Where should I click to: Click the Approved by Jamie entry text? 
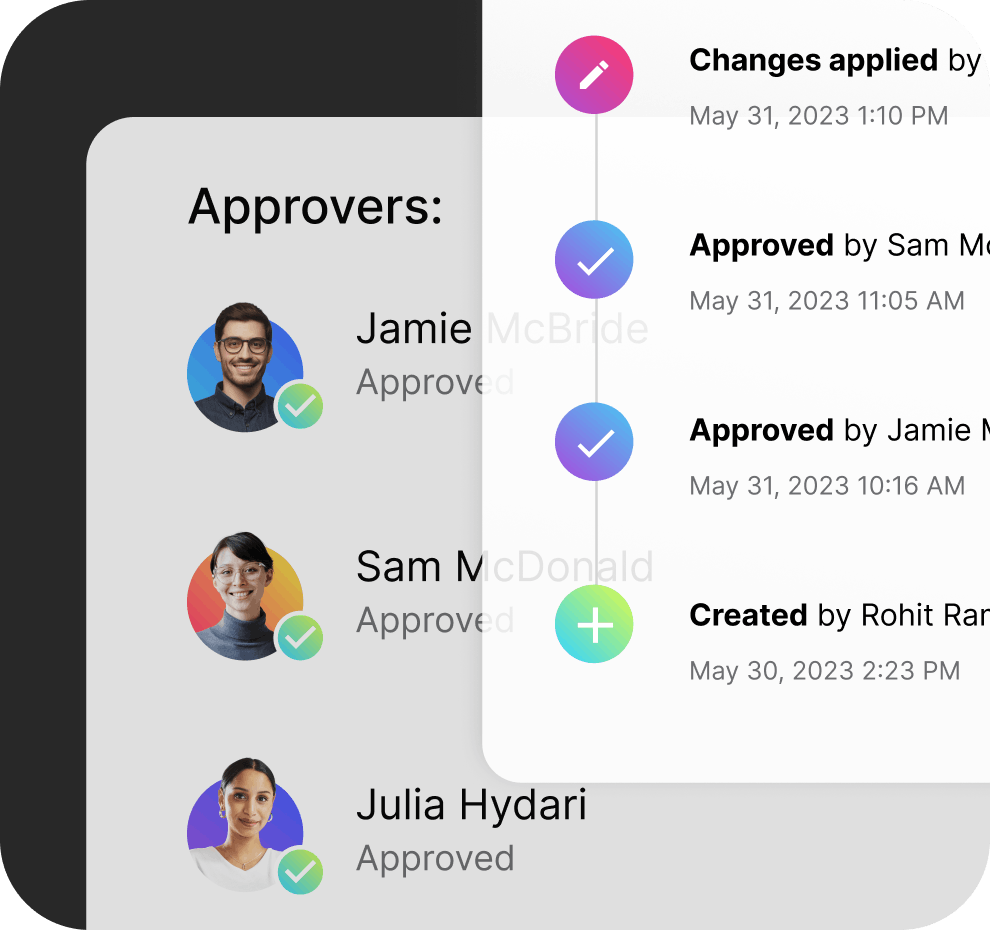pyautogui.click(x=839, y=431)
